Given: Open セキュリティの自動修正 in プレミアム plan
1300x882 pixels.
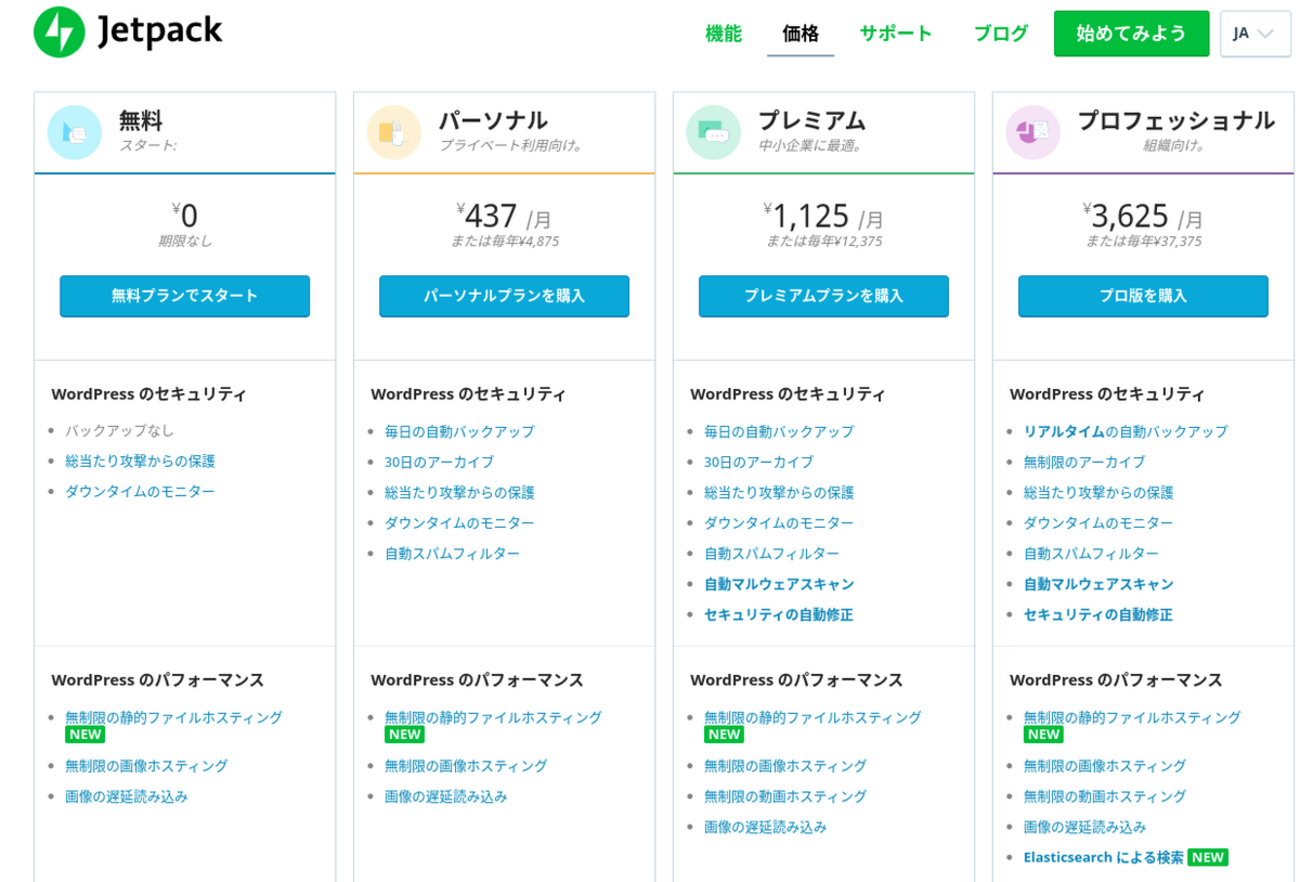Looking at the screenshot, I should coord(779,614).
